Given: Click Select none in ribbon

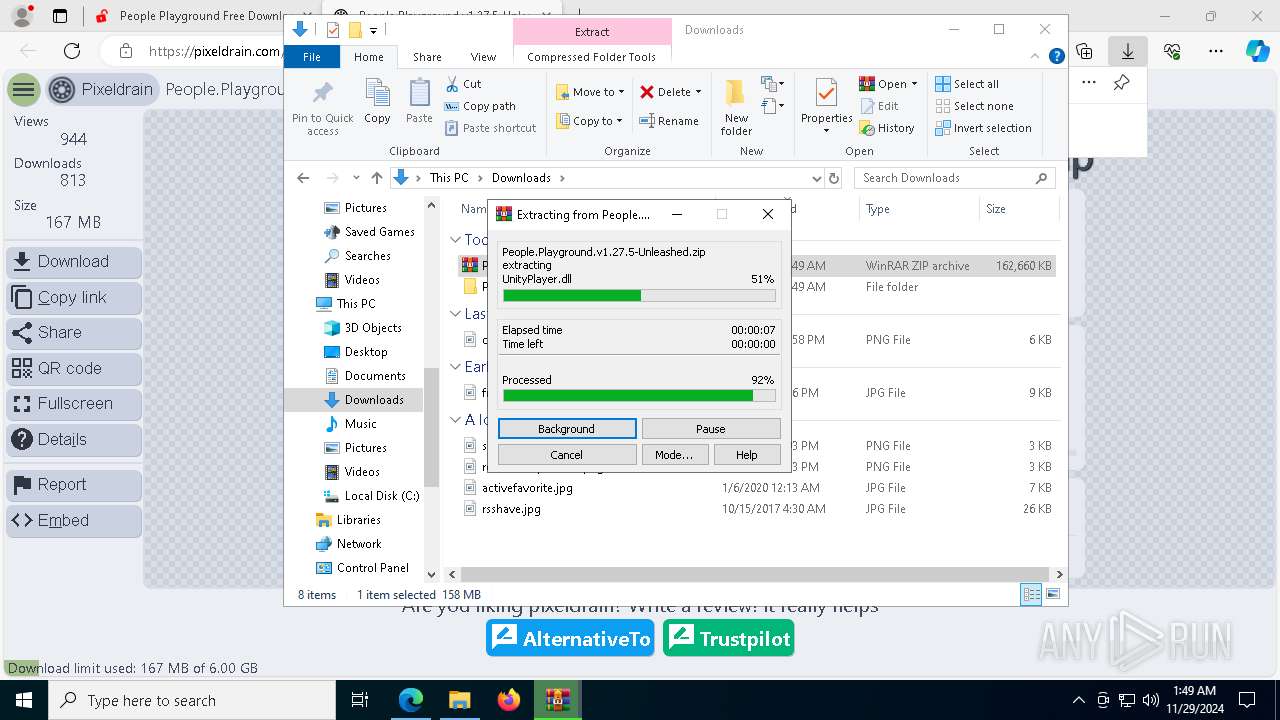Looking at the screenshot, I should click(974, 106).
